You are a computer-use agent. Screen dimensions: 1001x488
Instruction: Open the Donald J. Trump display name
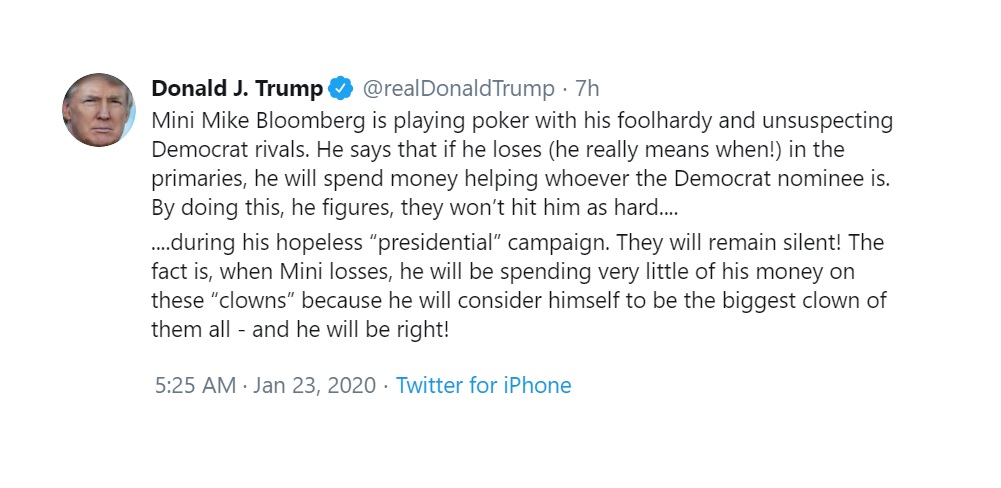237,89
